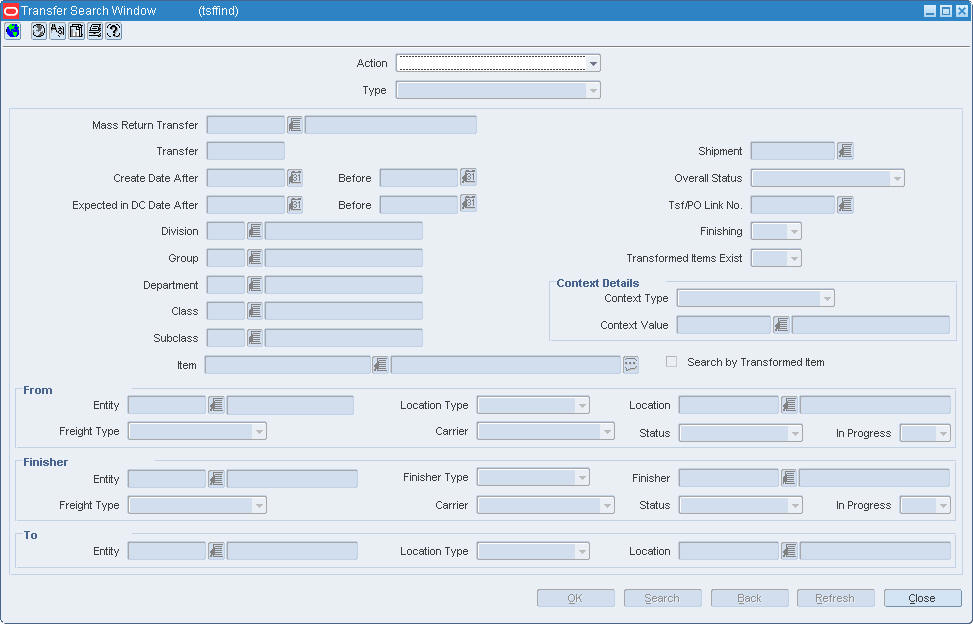Viewport: 973px width, 624px height.
Task: Click the list of values icon beside Department
Action: click(x=254, y=284)
